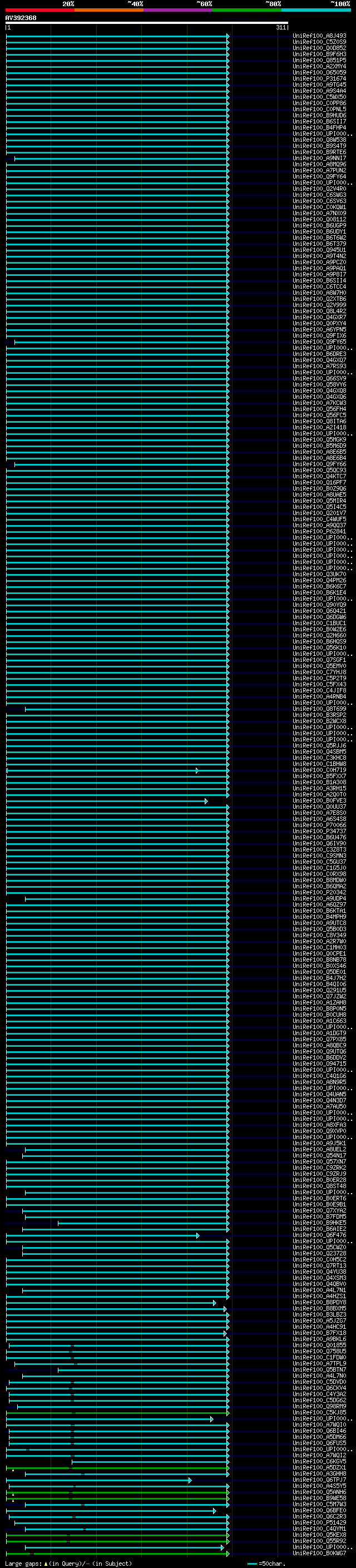
Task: Click the white query sequence bar
Action: [x=147, y=22]
